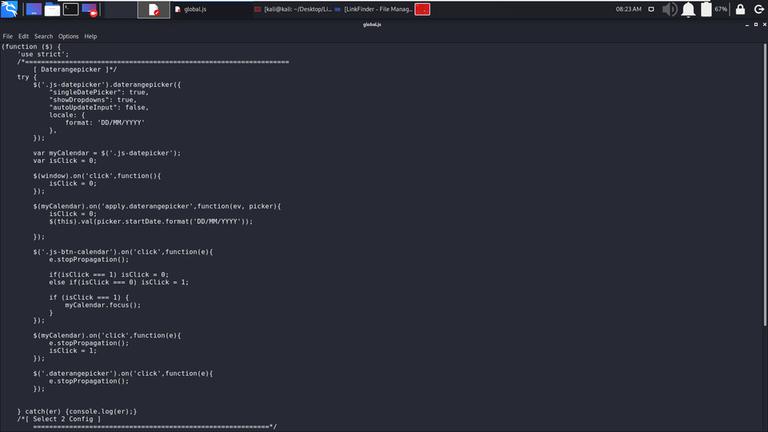Click the "[ Daterangepicker ]*/" comment text
Screen dimensions: 768x432
(75, 70)
